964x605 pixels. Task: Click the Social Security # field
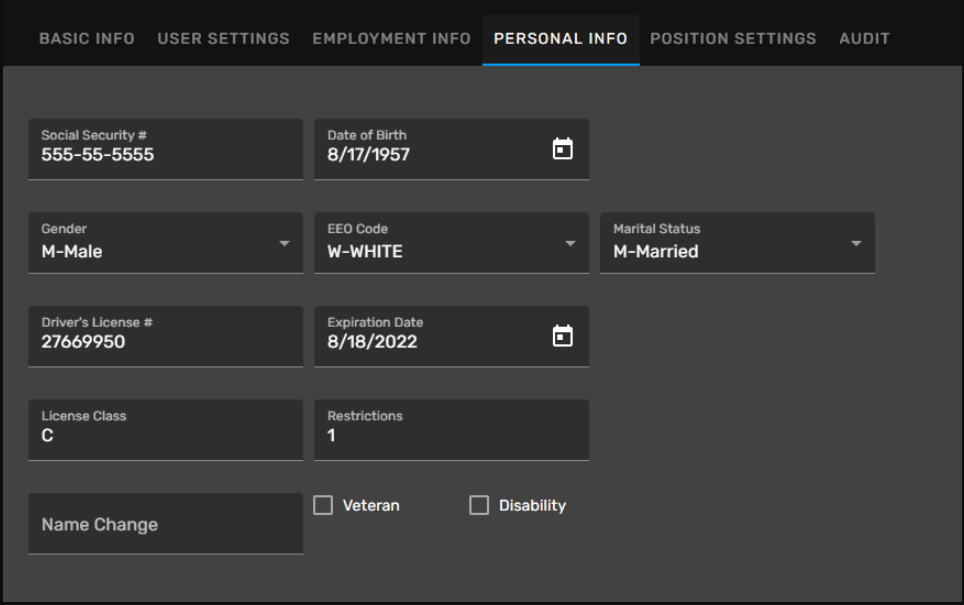(x=165, y=149)
